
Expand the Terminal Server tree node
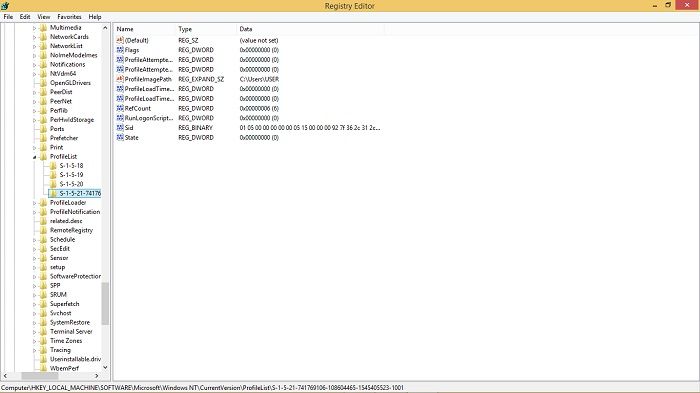point(34,332)
